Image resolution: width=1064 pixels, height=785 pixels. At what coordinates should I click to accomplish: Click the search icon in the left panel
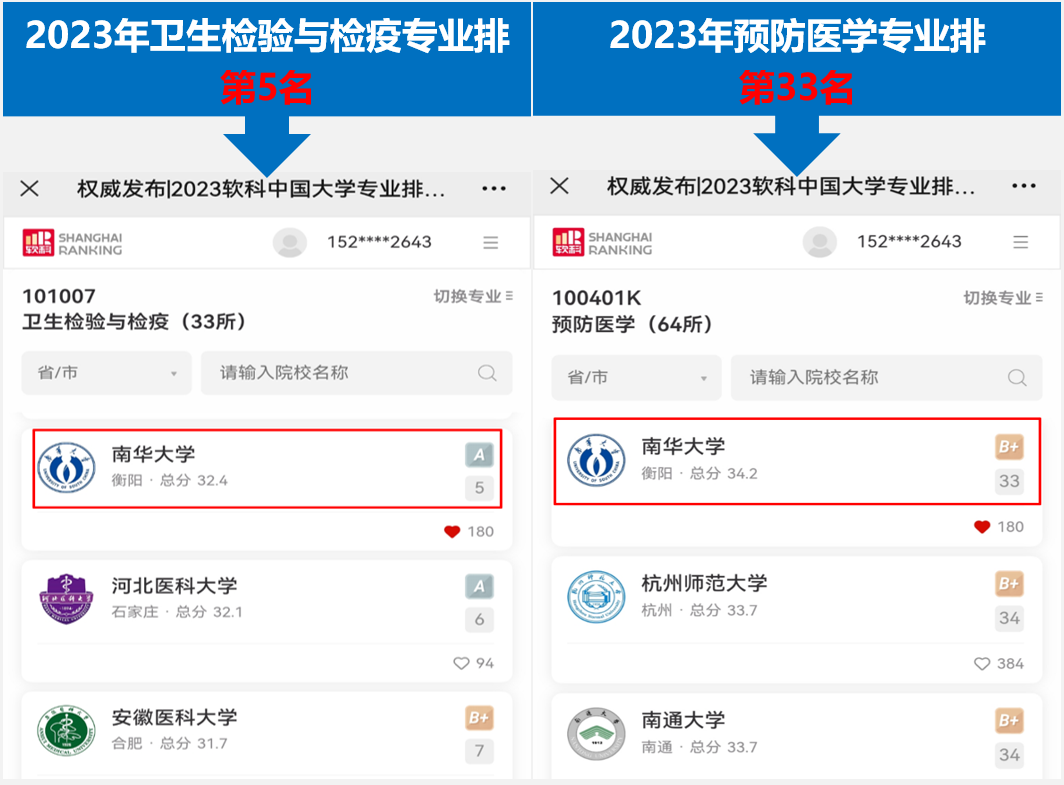click(487, 373)
